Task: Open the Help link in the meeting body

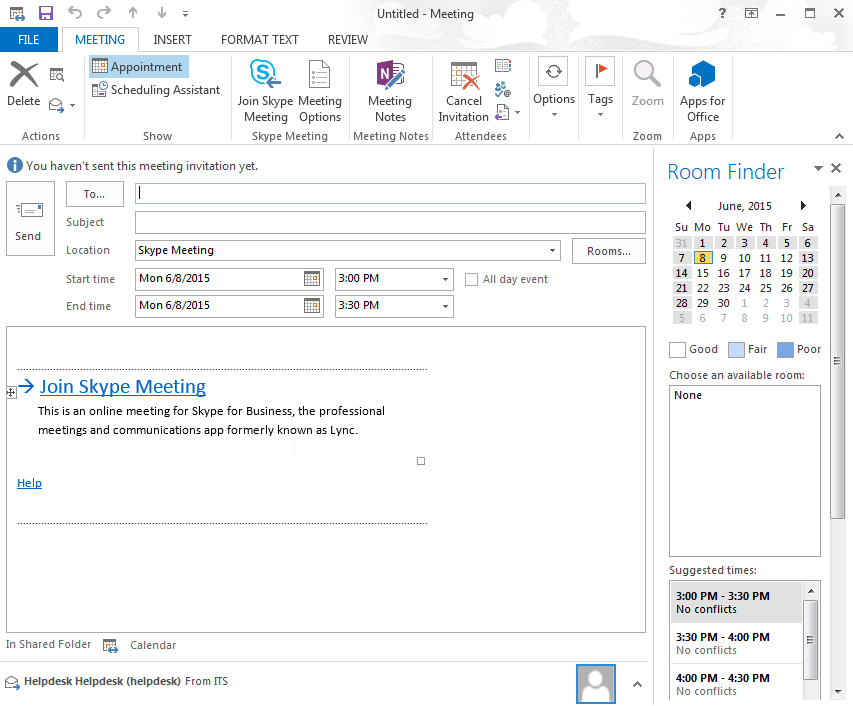Action: tap(29, 483)
